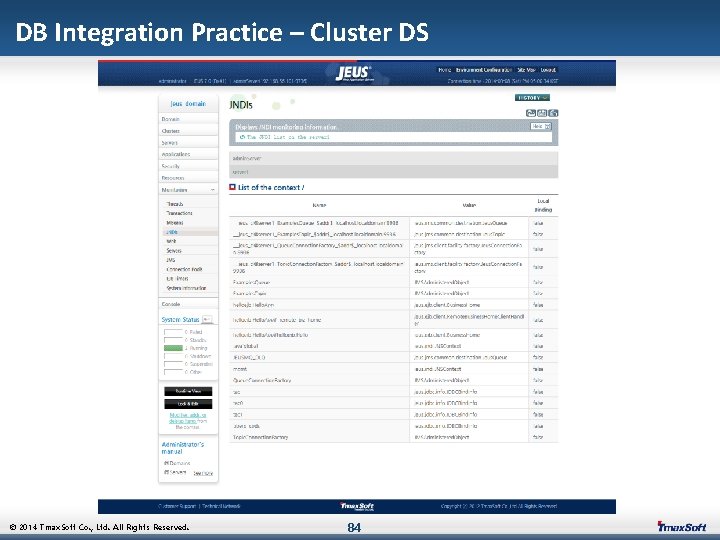Select JNDIs under Monitoring
The width and height of the screenshot is (720, 540).
click(x=172, y=232)
